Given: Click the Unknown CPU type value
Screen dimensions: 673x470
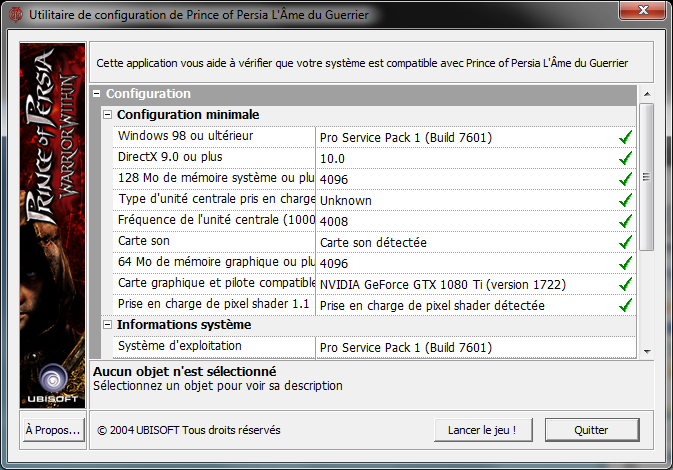Looking at the screenshot, I should (x=346, y=201).
